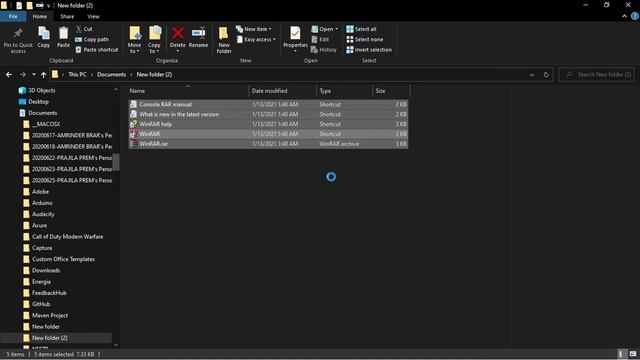The image size is (640, 360).
Task: Click Documents in address breadcrumb
Action: (x=111, y=74)
